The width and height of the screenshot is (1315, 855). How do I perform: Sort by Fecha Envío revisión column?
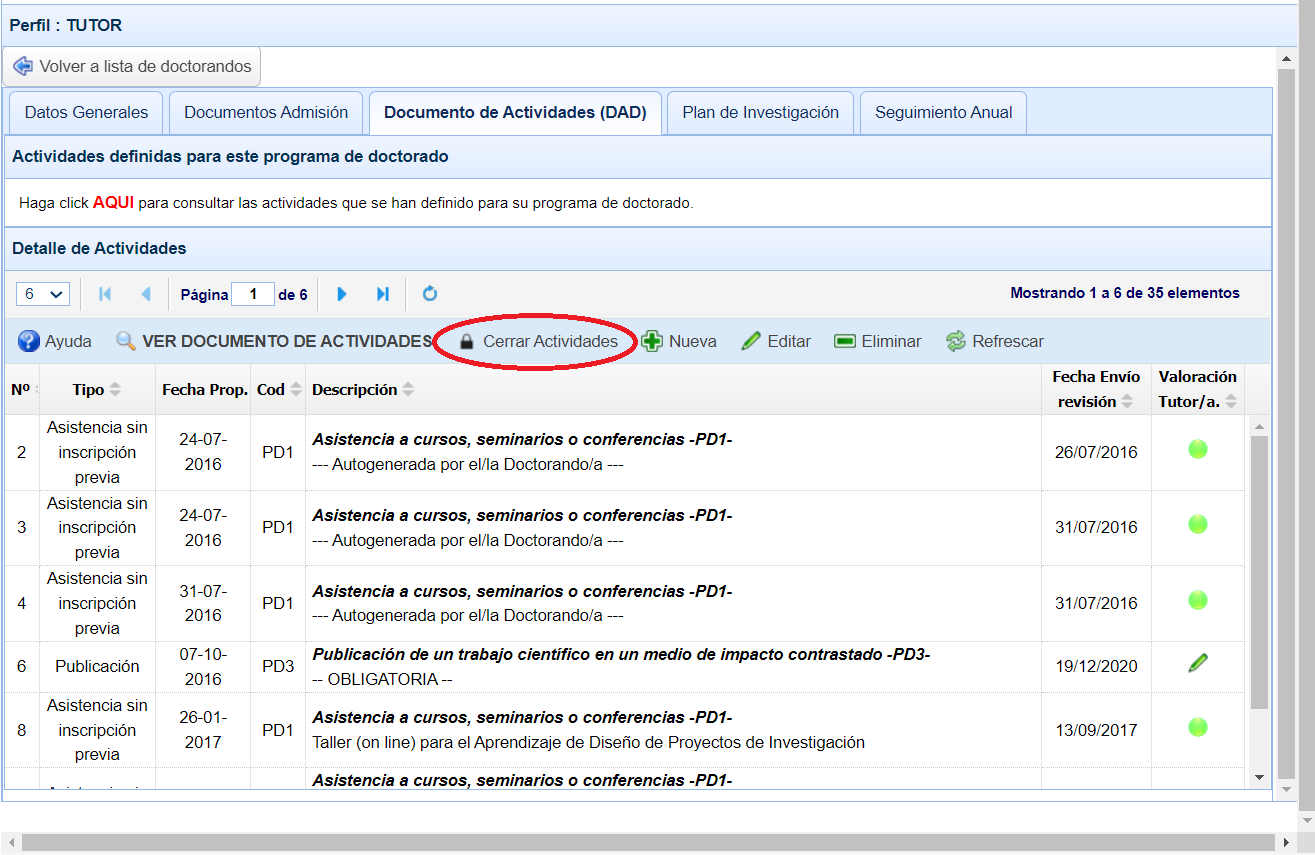point(1095,389)
